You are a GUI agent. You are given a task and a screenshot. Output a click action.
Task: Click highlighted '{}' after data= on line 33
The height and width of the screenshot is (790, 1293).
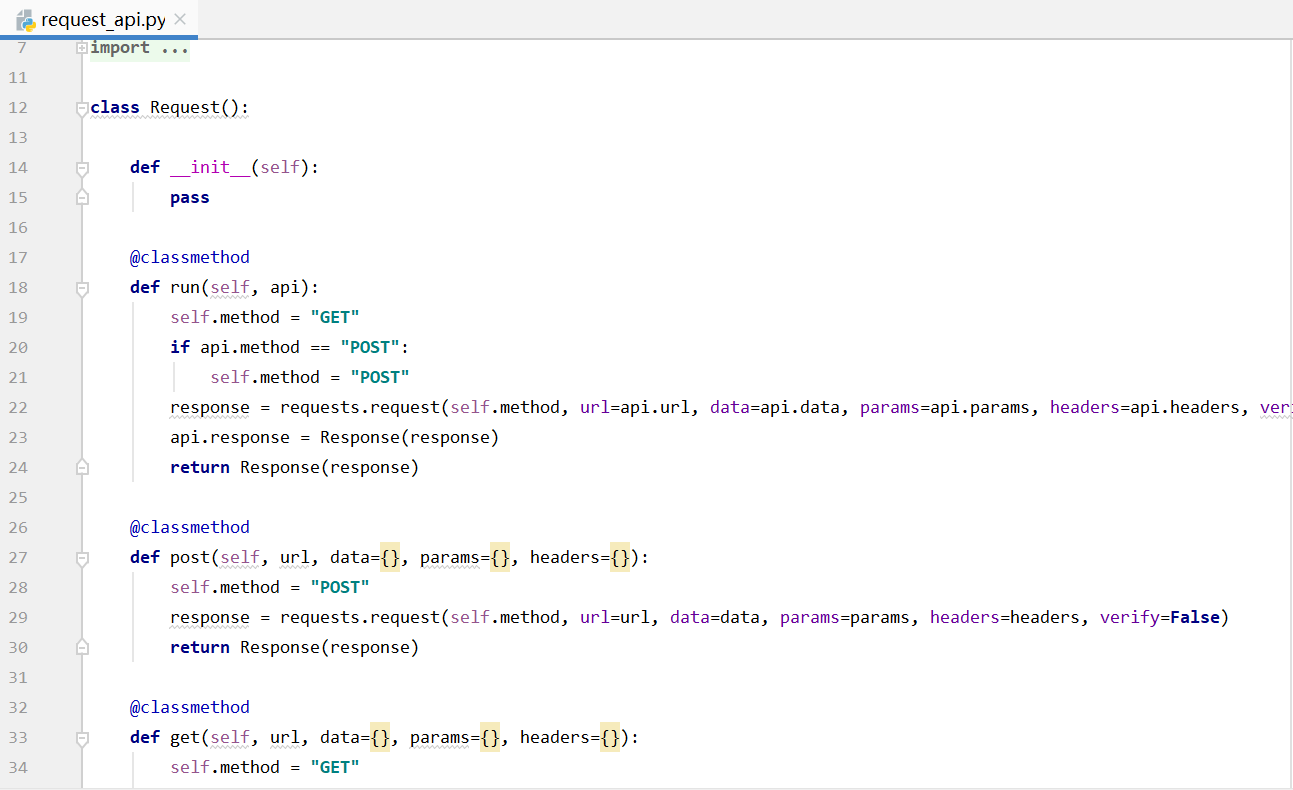(x=380, y=737)
